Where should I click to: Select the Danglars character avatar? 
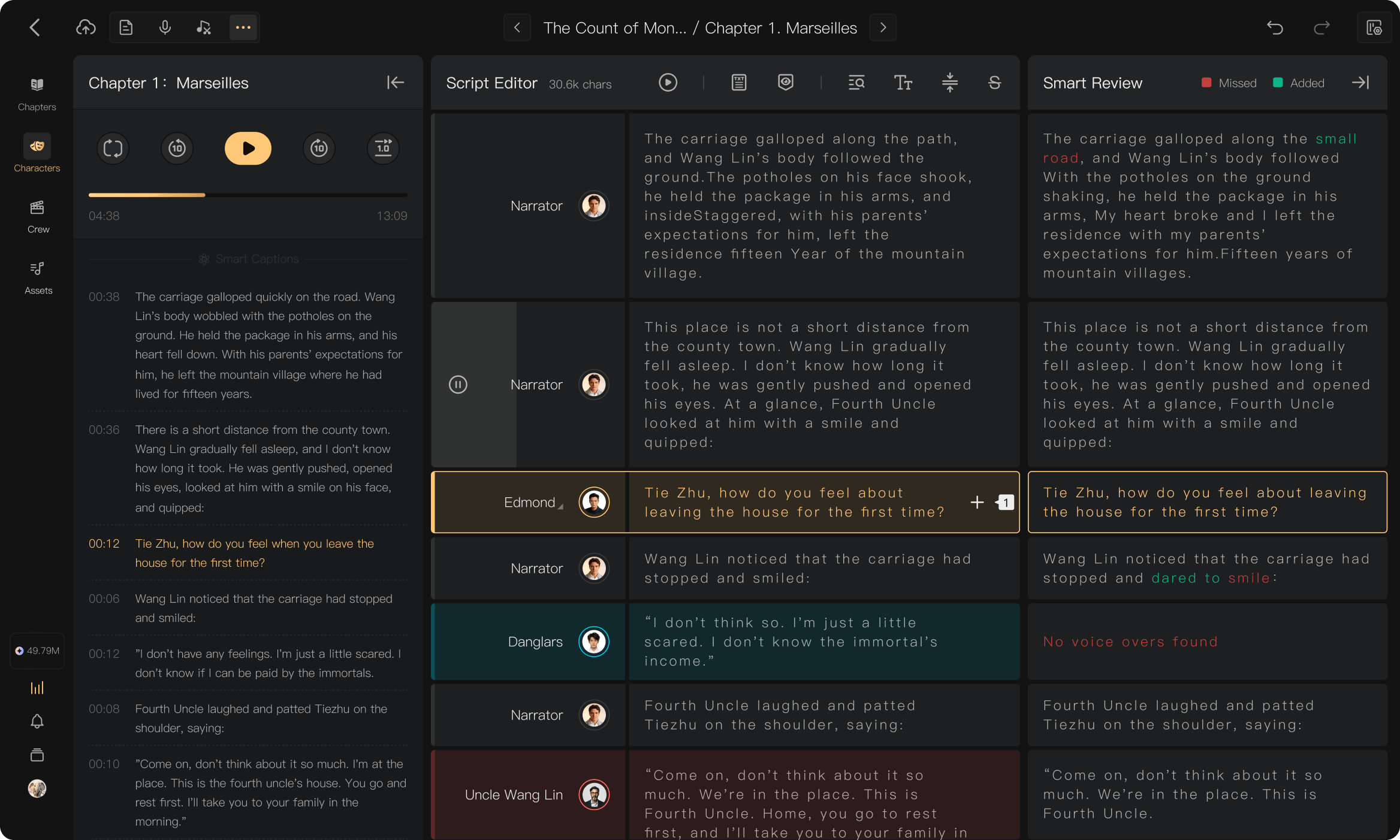[594, 642]
